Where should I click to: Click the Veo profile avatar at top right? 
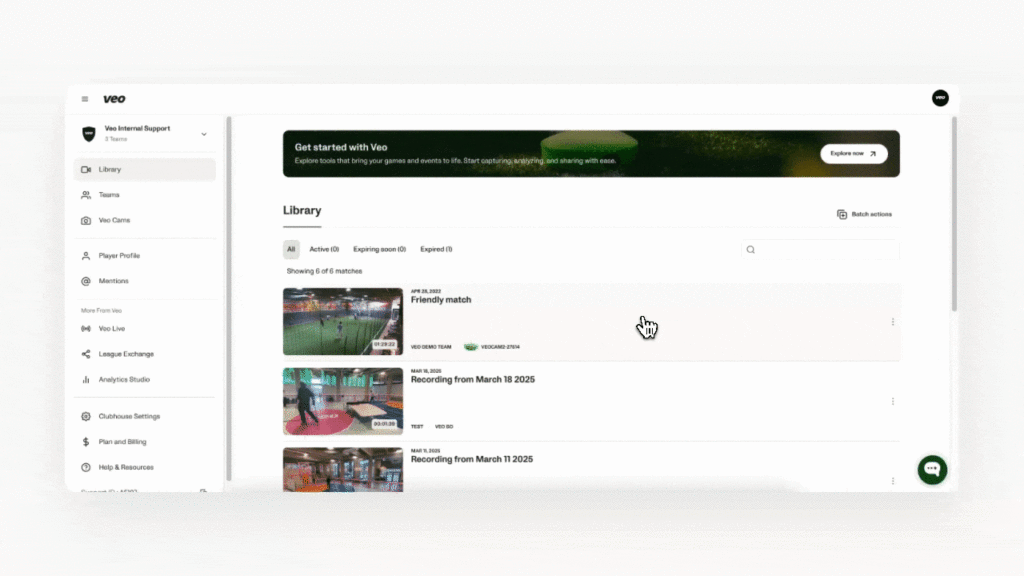939,98
